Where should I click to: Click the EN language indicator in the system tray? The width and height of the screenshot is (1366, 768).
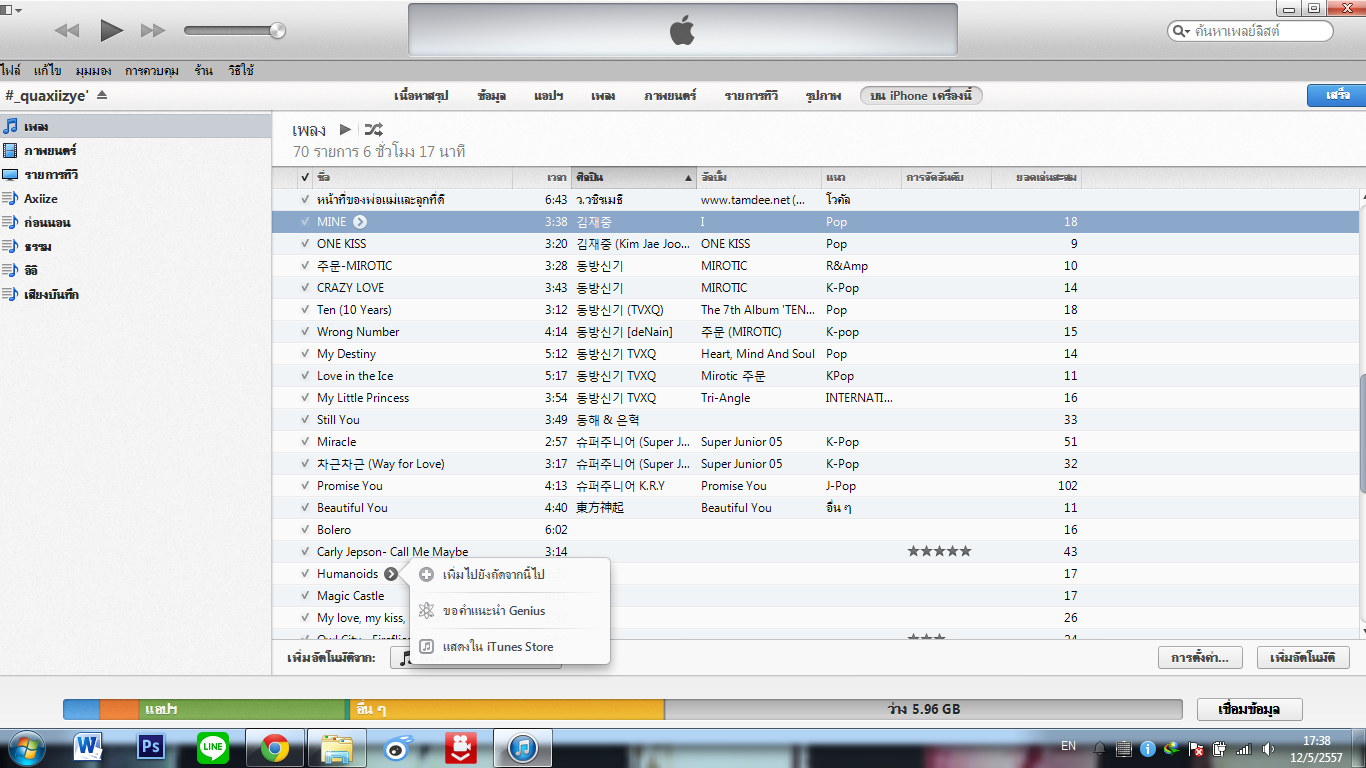[x=1068, y=746]
